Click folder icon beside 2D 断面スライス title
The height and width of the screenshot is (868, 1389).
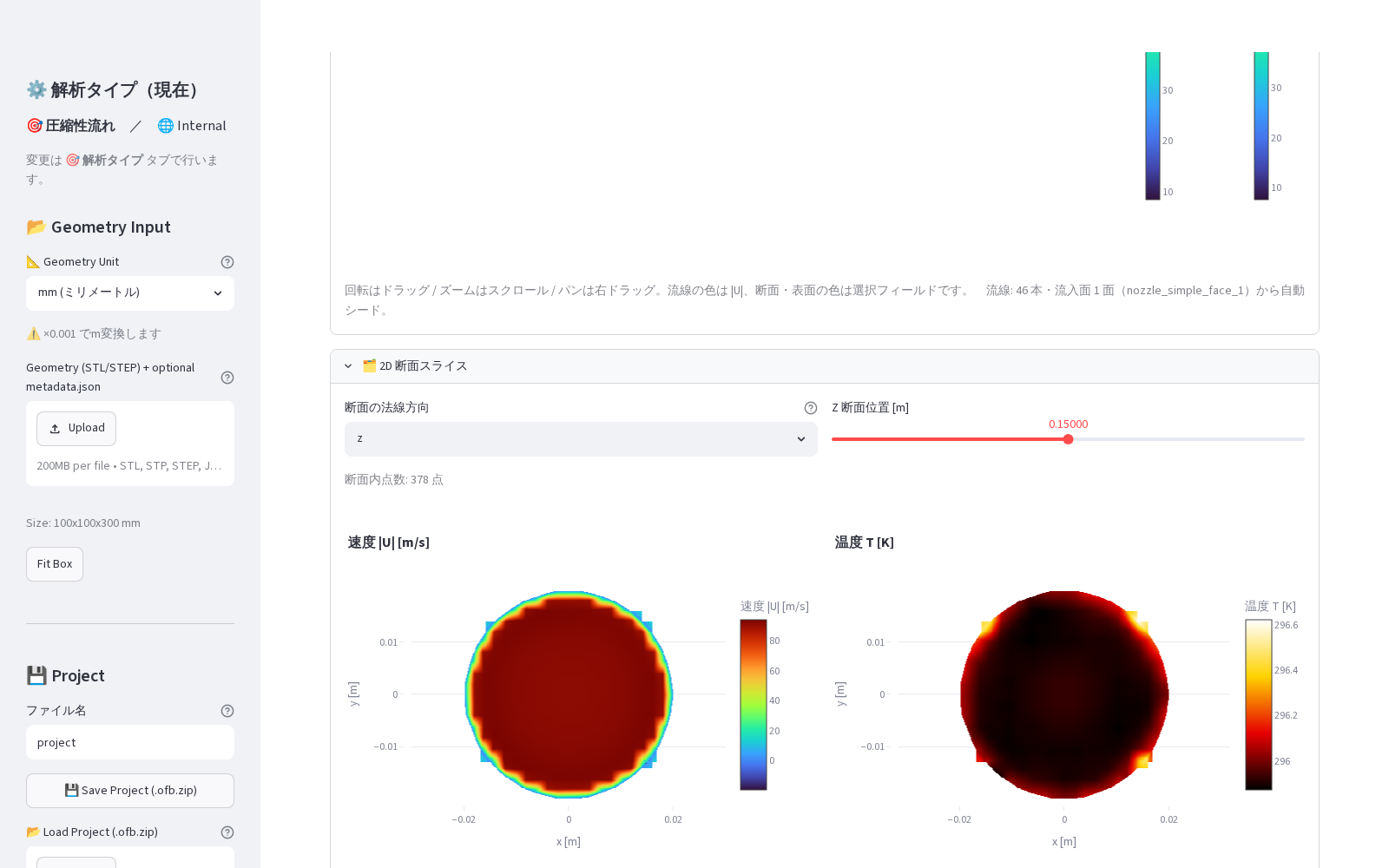pos(369,366)
